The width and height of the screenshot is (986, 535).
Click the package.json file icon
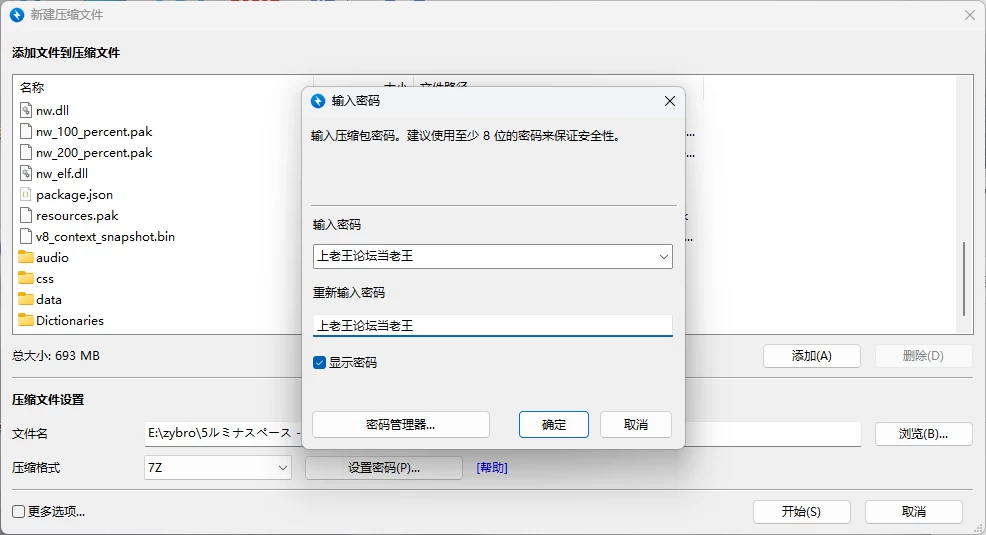[x=26, y=194]
